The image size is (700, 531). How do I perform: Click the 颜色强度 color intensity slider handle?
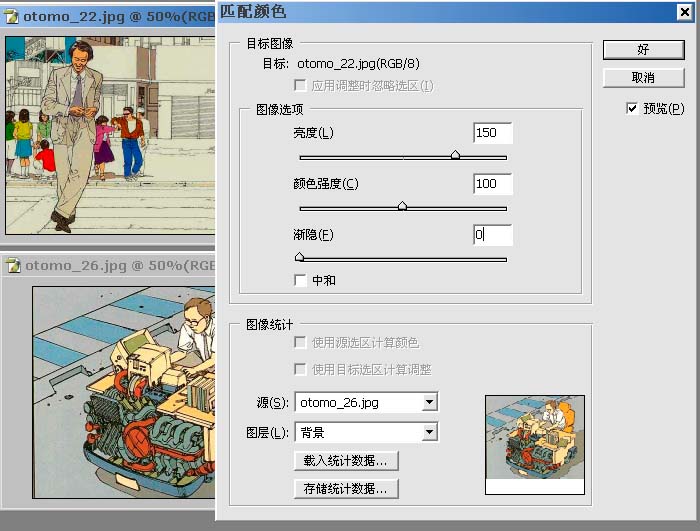[x=402, y=206]
